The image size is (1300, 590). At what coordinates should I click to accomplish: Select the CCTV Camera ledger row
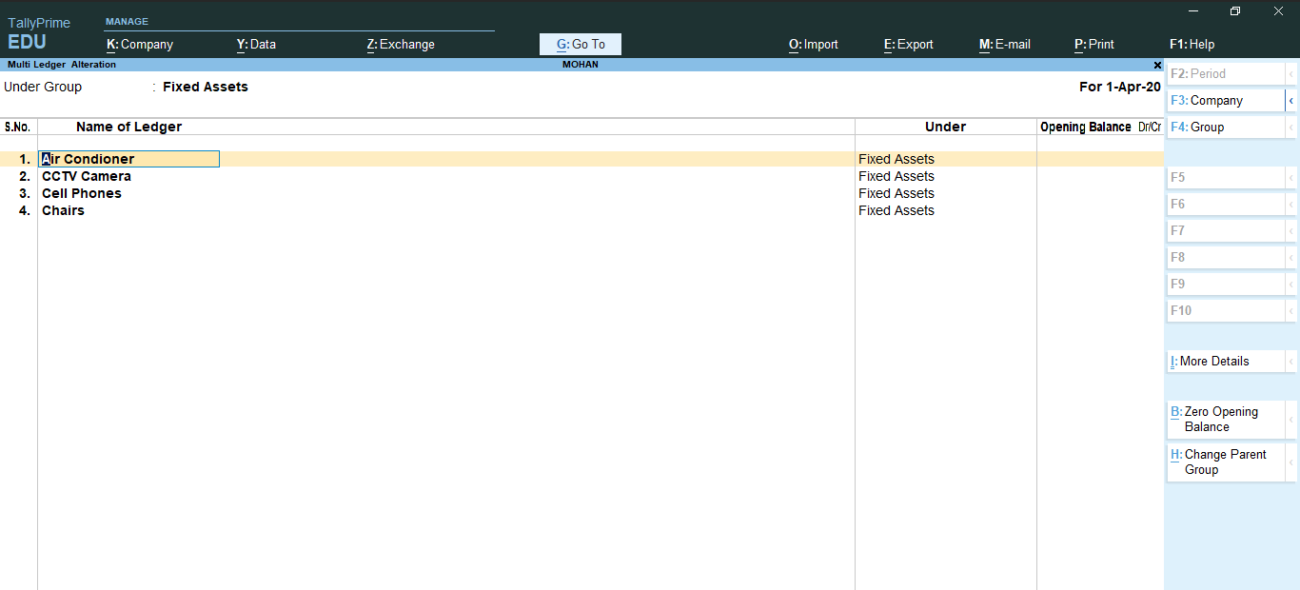point(87,177)
